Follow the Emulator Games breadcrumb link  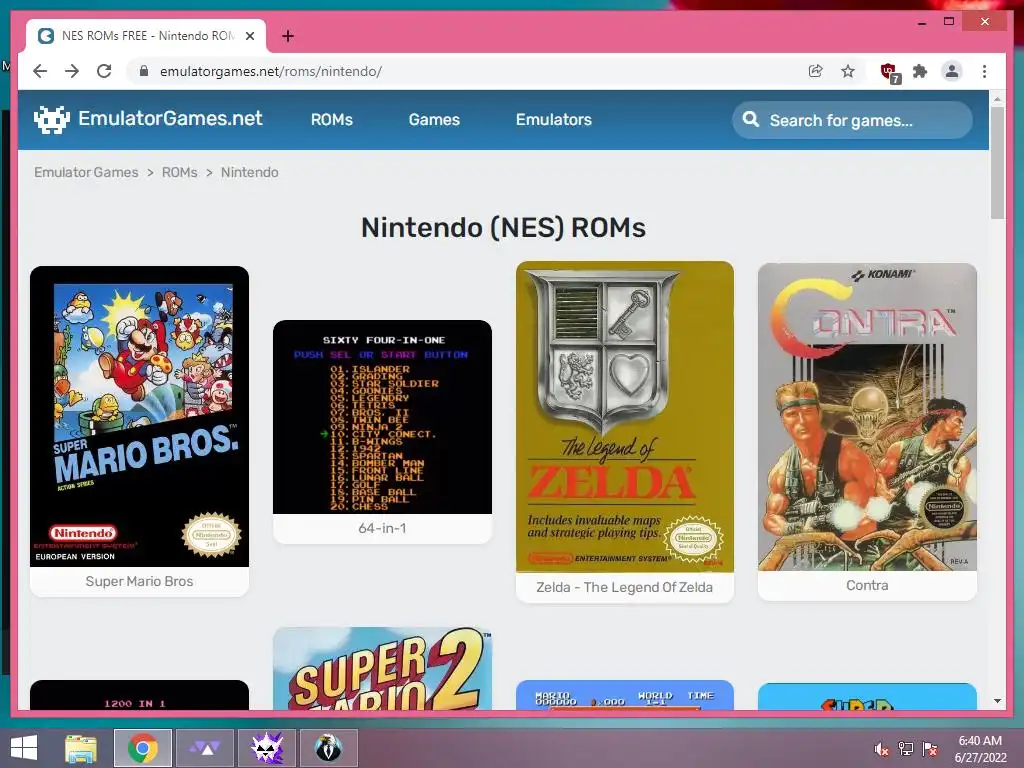pyautogui.click(x=86, y=172)
